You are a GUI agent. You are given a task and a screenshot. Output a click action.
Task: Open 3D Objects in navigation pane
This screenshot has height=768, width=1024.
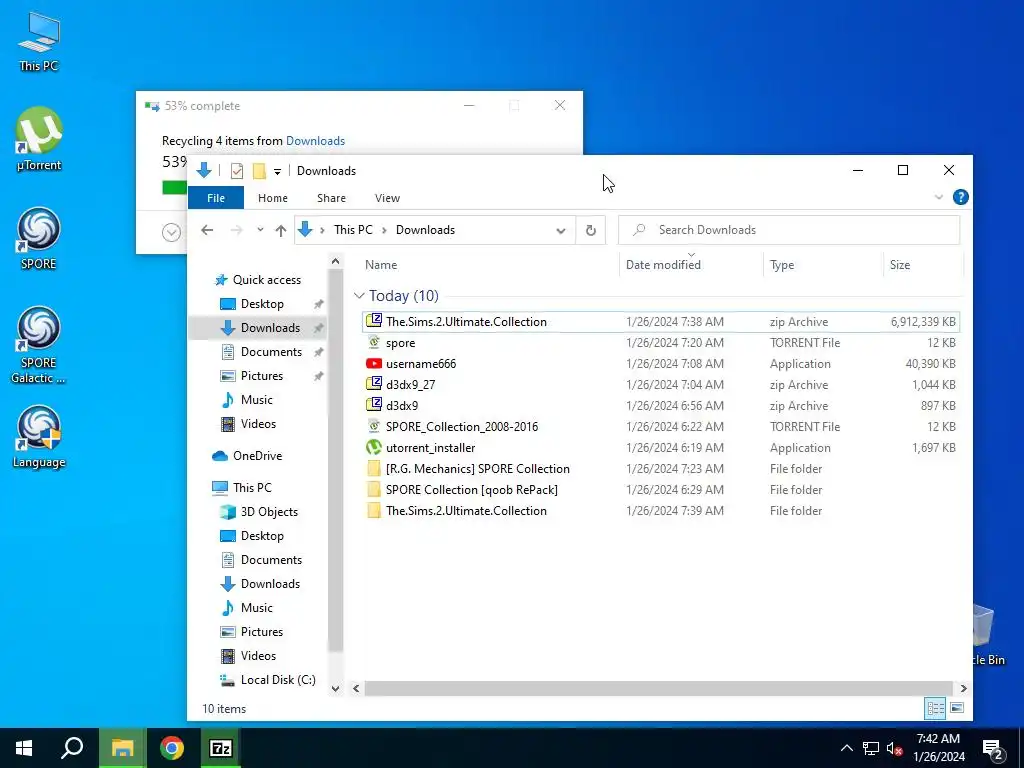[x=259, y=512]
